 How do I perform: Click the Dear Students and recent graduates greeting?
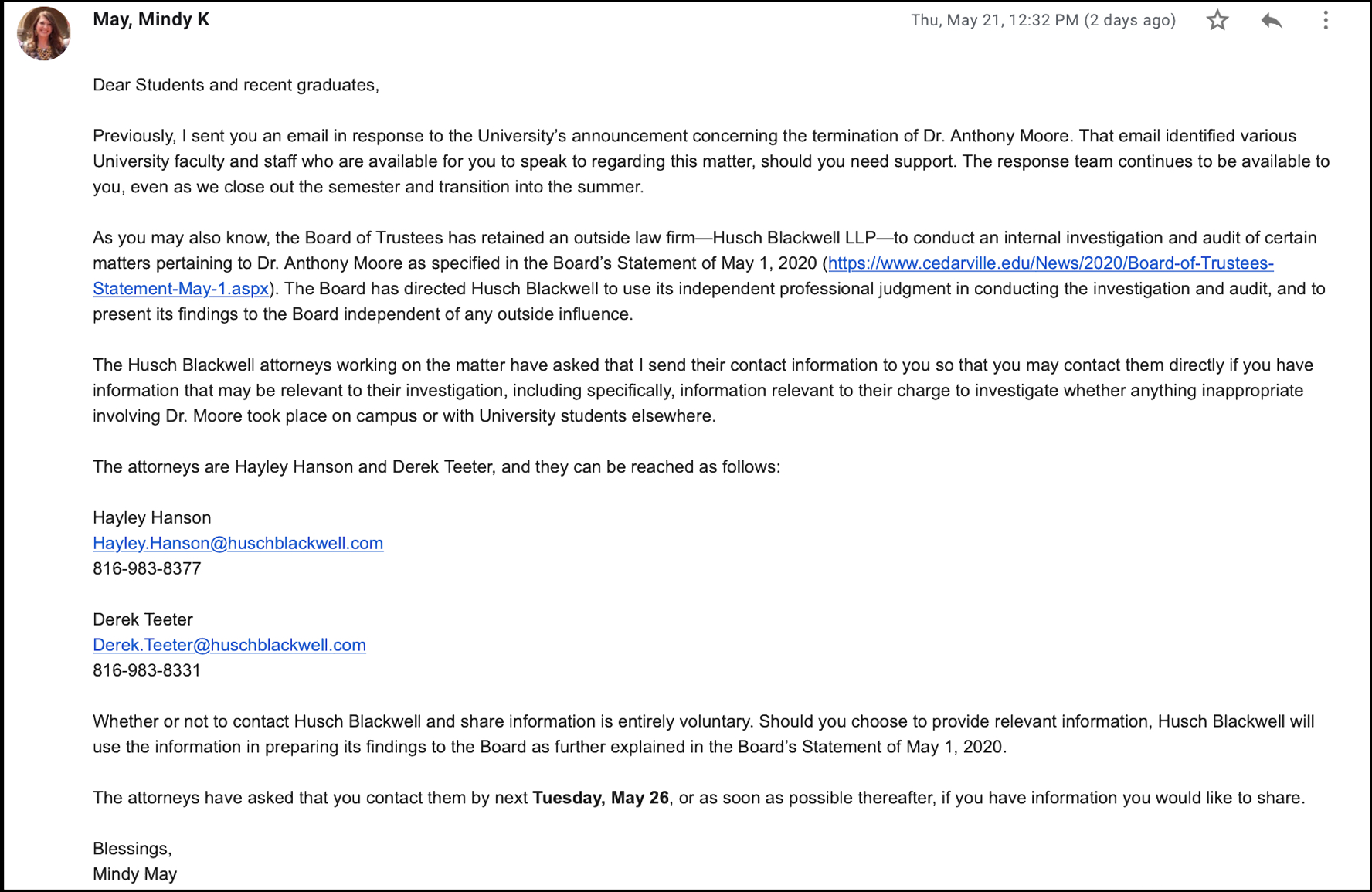(236, 85)
